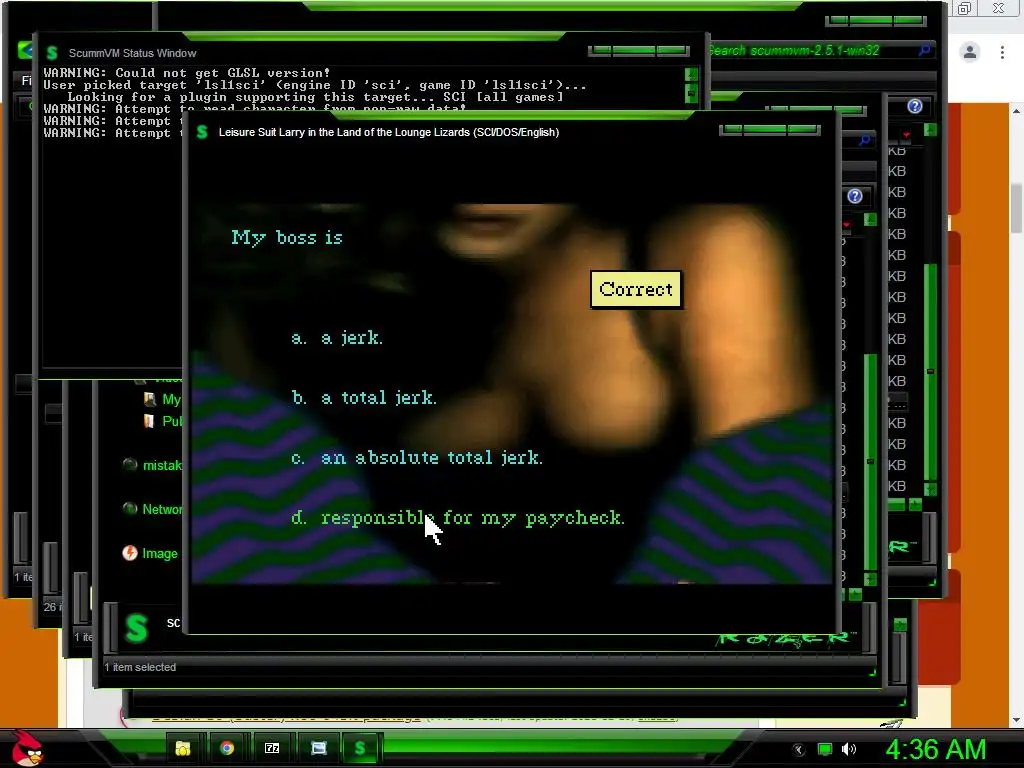Click the Chrome page scrollbar up arrow
Viewport: 1024px width, 768px height.
pyautogui.click(x=1016, y=112)
